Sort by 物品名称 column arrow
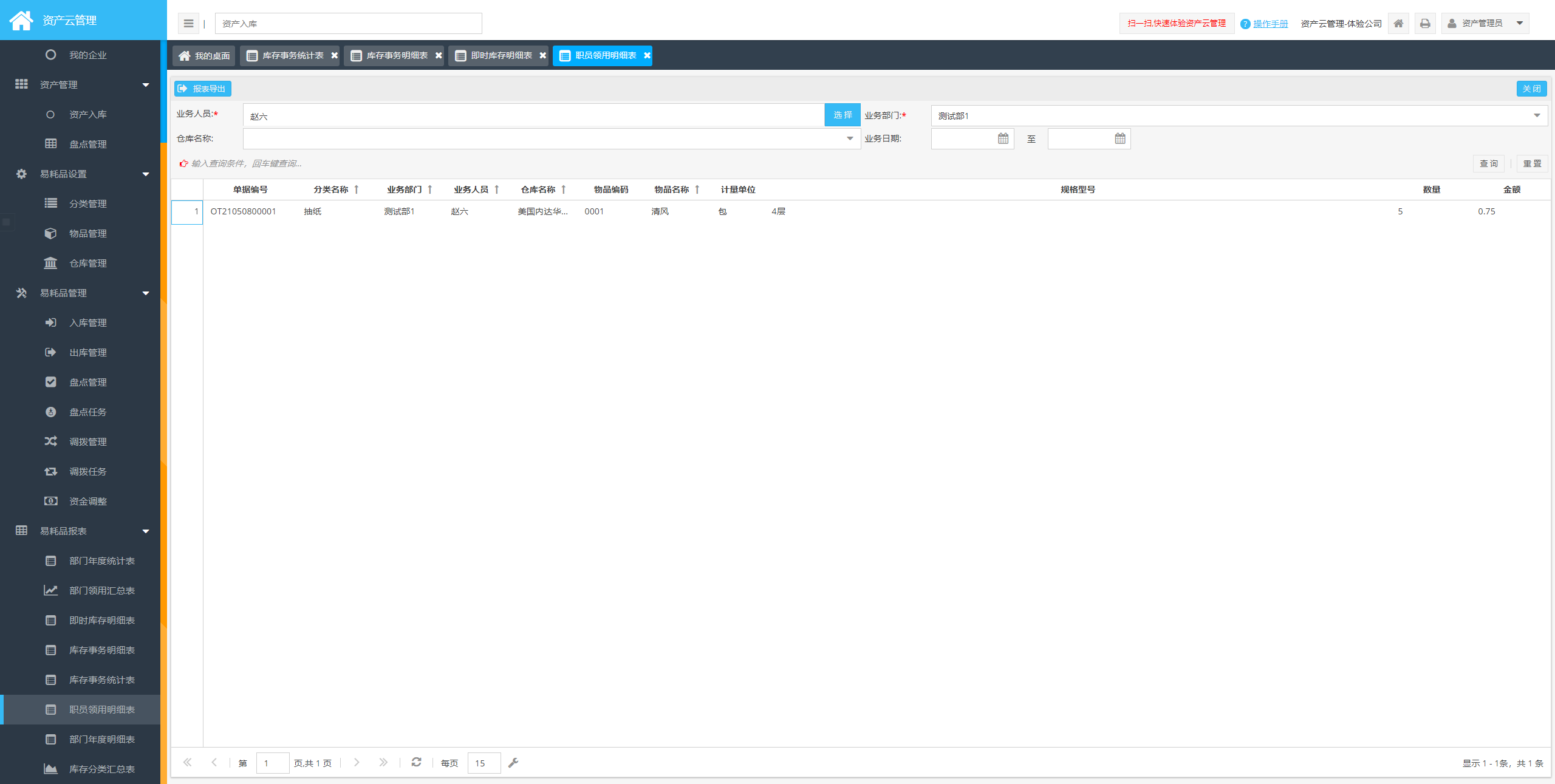The height and width of the screenshot is (784, 1555). [x=697, y=189]
